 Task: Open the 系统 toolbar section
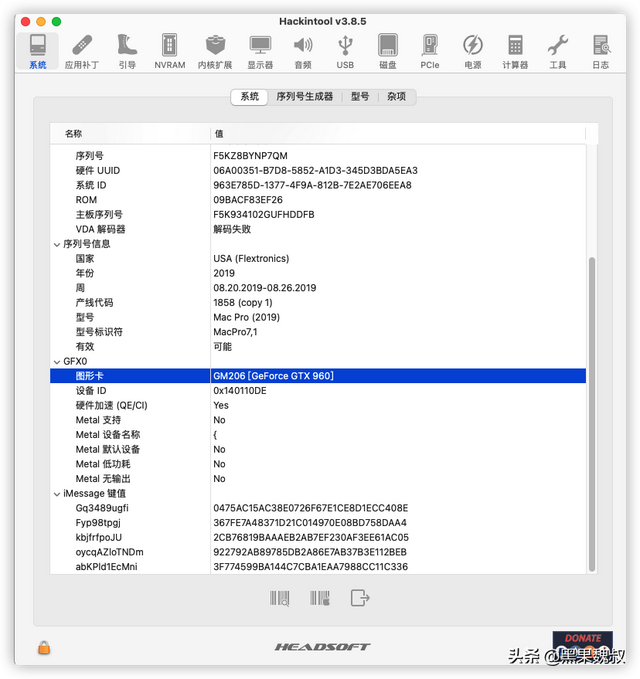38,51
